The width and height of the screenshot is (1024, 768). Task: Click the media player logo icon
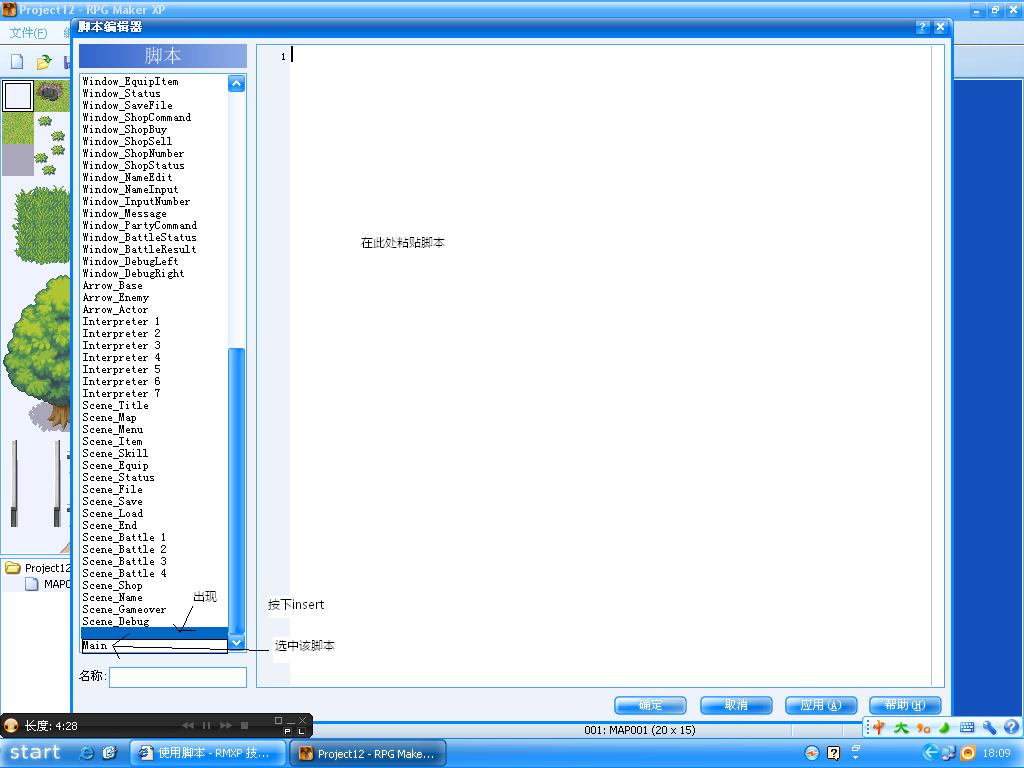[x=10, y=725]
